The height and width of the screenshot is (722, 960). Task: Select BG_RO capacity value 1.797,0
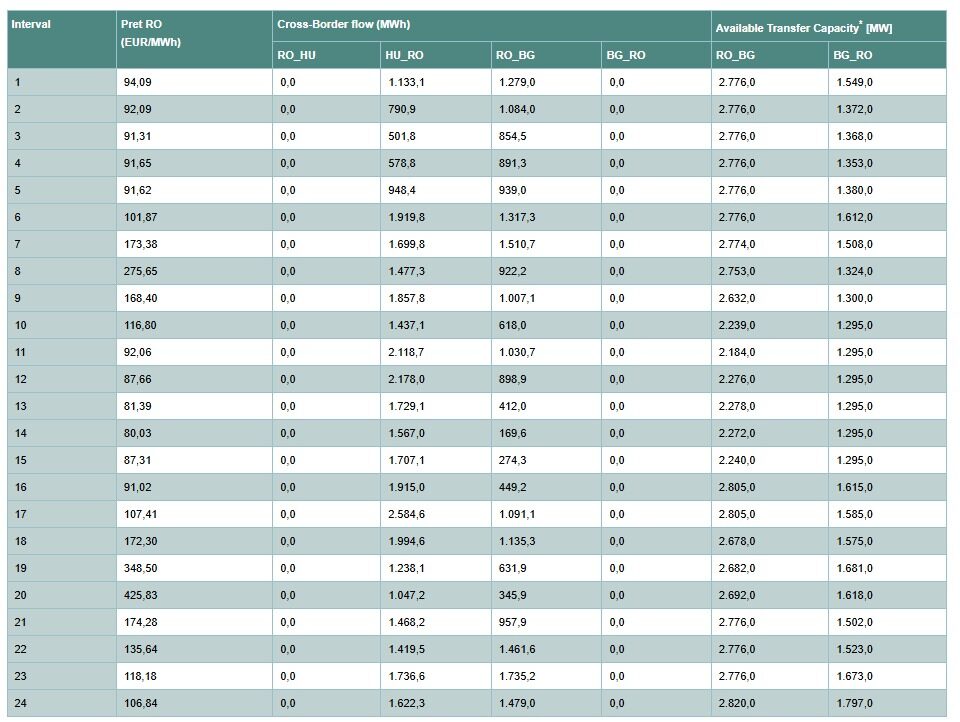coord(854,703)
